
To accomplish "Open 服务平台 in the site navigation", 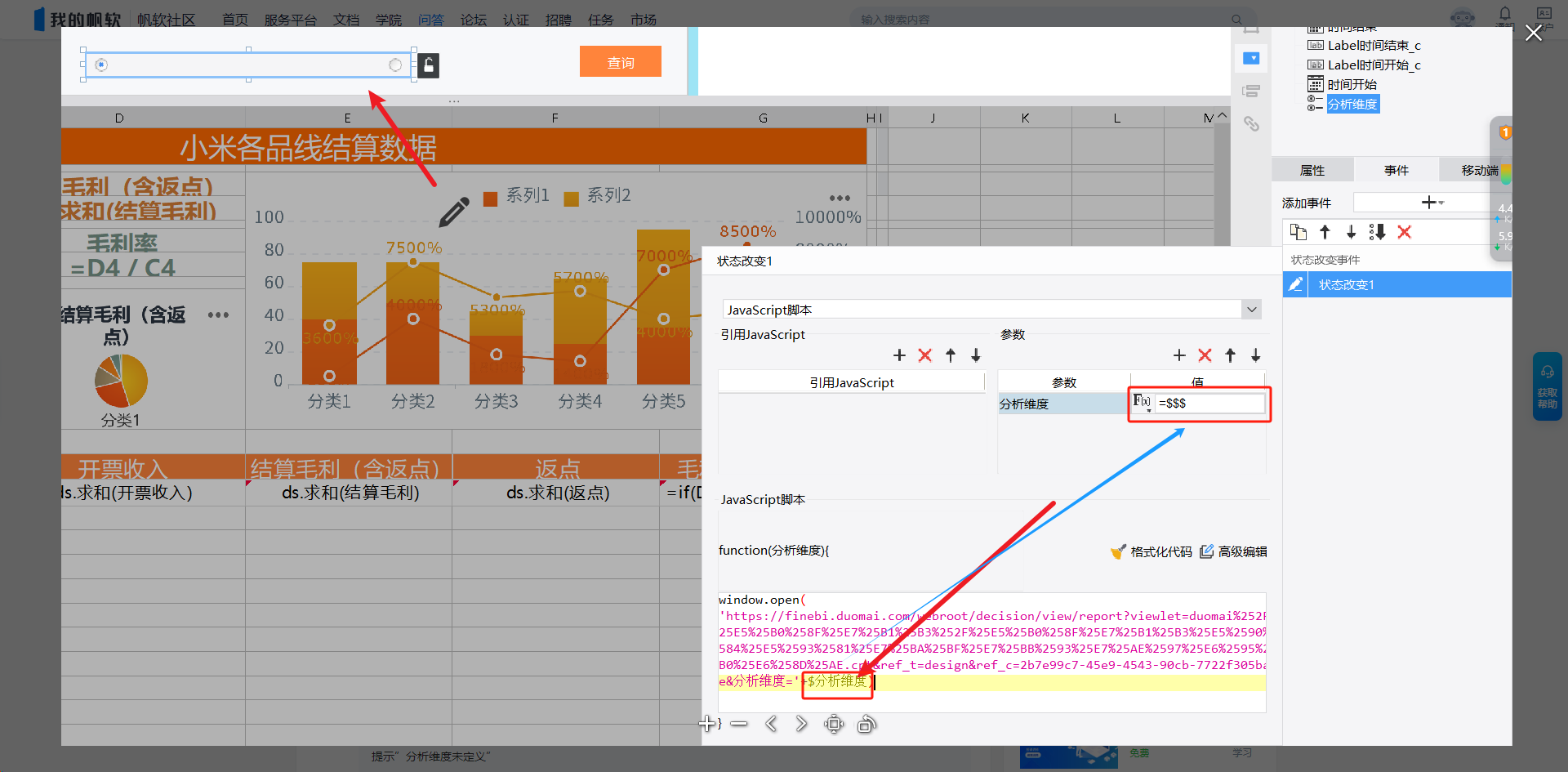I will click(x=291, y=20).
